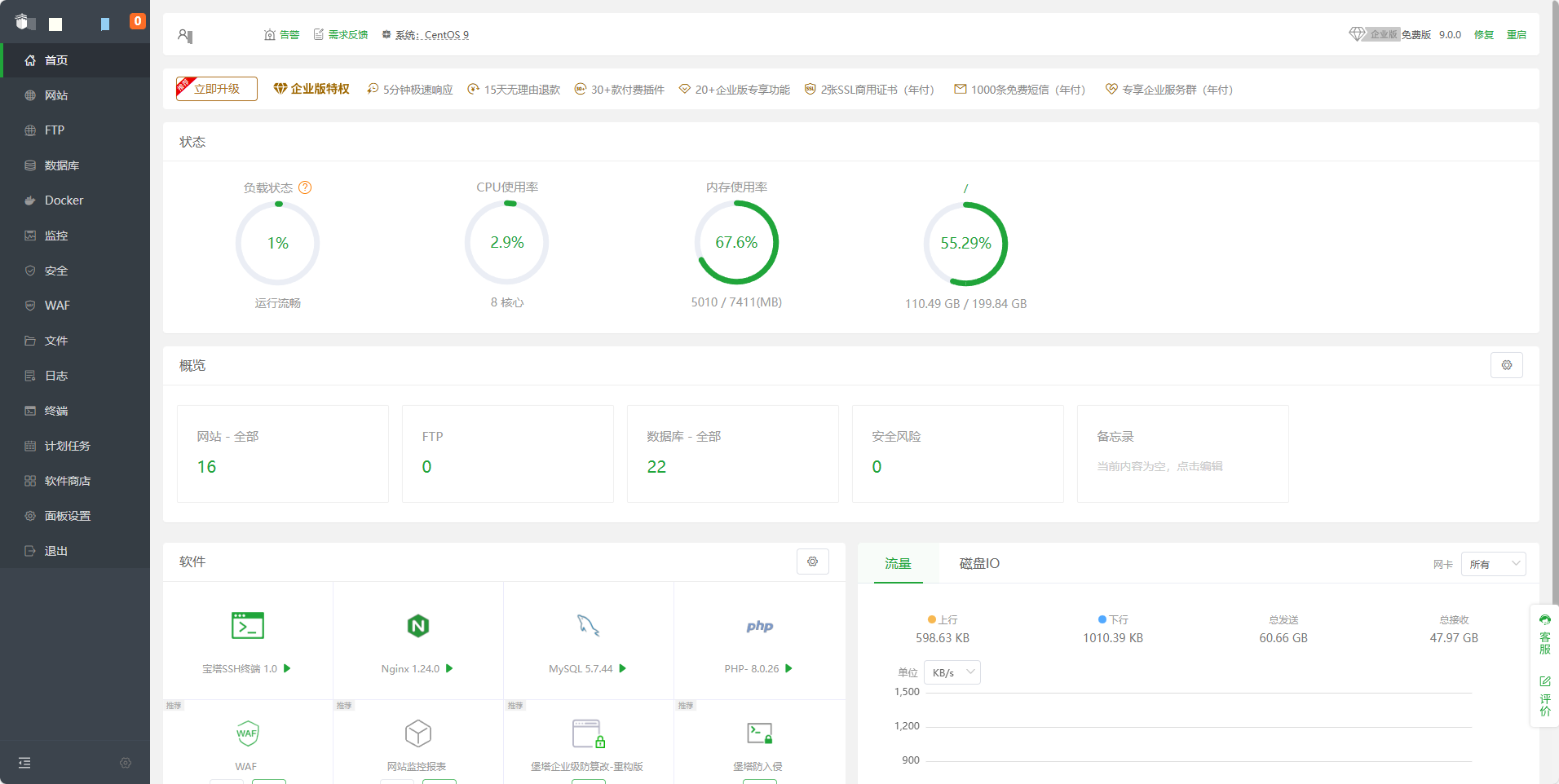The image size is (1559, 784).
Task: Click the 修复 repair link
Action: (x=1483, y=35)
